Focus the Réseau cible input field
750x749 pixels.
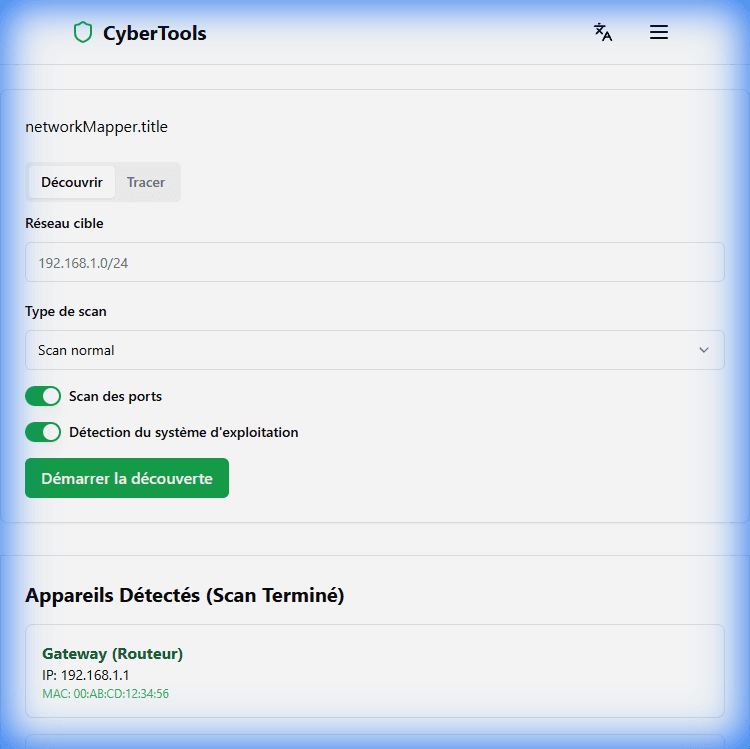pyautogui.click(x=374, y=262)
